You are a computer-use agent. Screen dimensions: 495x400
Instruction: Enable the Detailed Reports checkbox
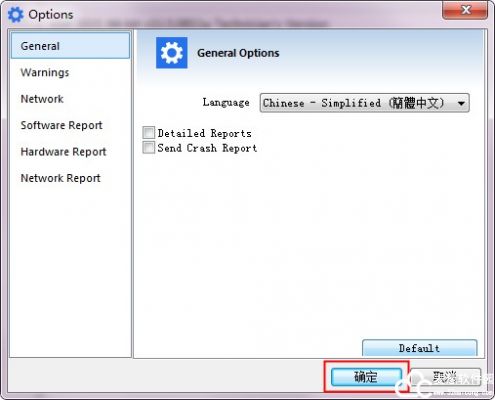click(x=148, y=133)
